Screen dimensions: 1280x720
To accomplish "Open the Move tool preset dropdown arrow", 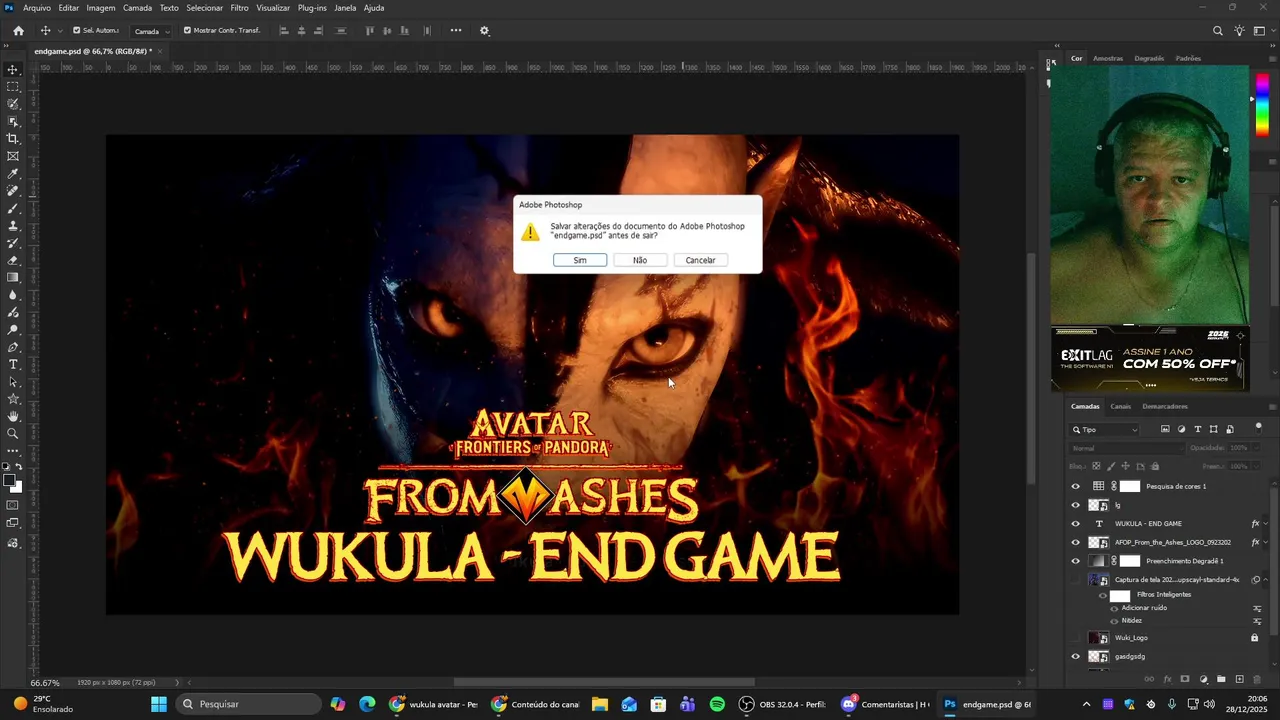I will [x=60, y=31].
